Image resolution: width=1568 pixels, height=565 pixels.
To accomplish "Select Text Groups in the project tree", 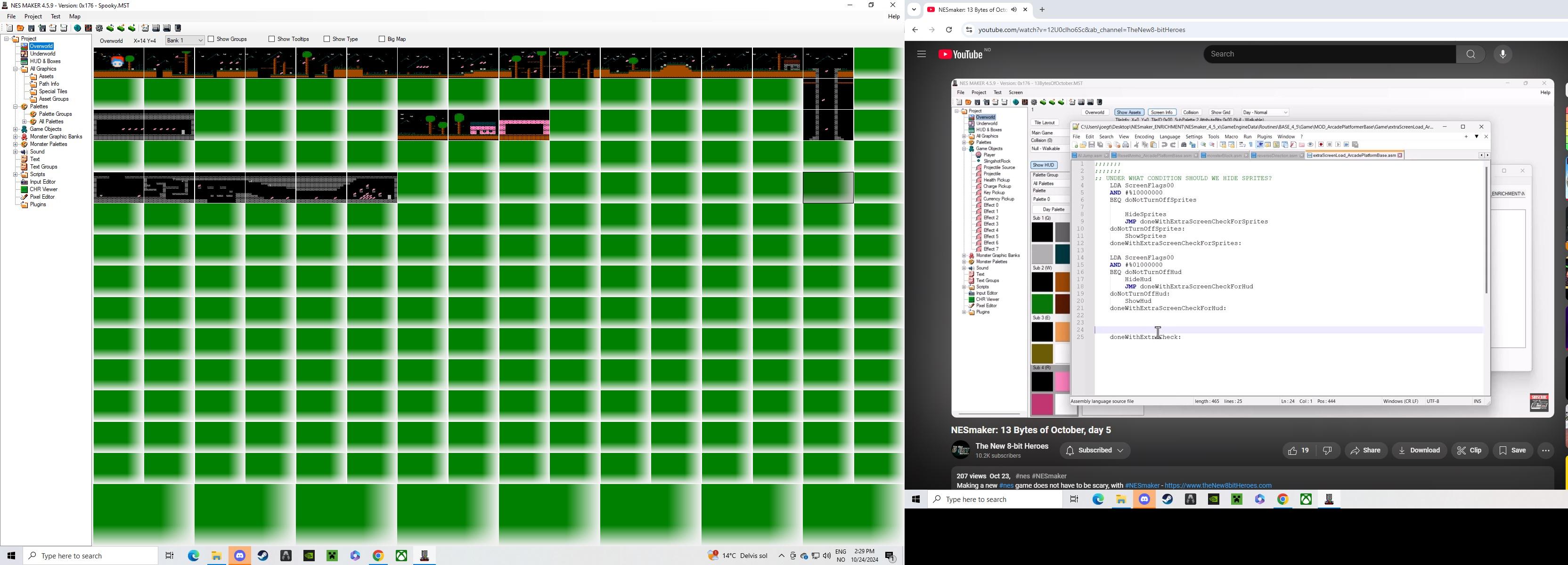I will click(x=44, y=167).
